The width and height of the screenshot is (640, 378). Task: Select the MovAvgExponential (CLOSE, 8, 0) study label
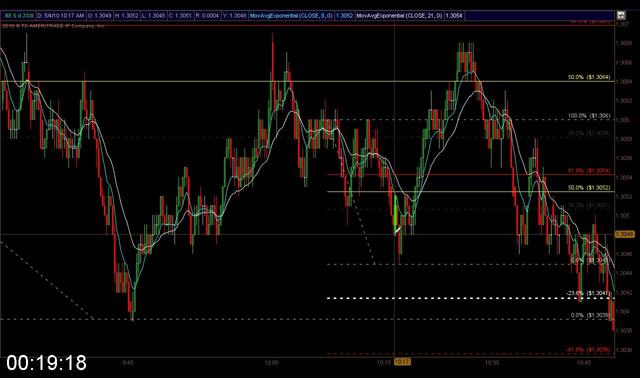point(291,16)
